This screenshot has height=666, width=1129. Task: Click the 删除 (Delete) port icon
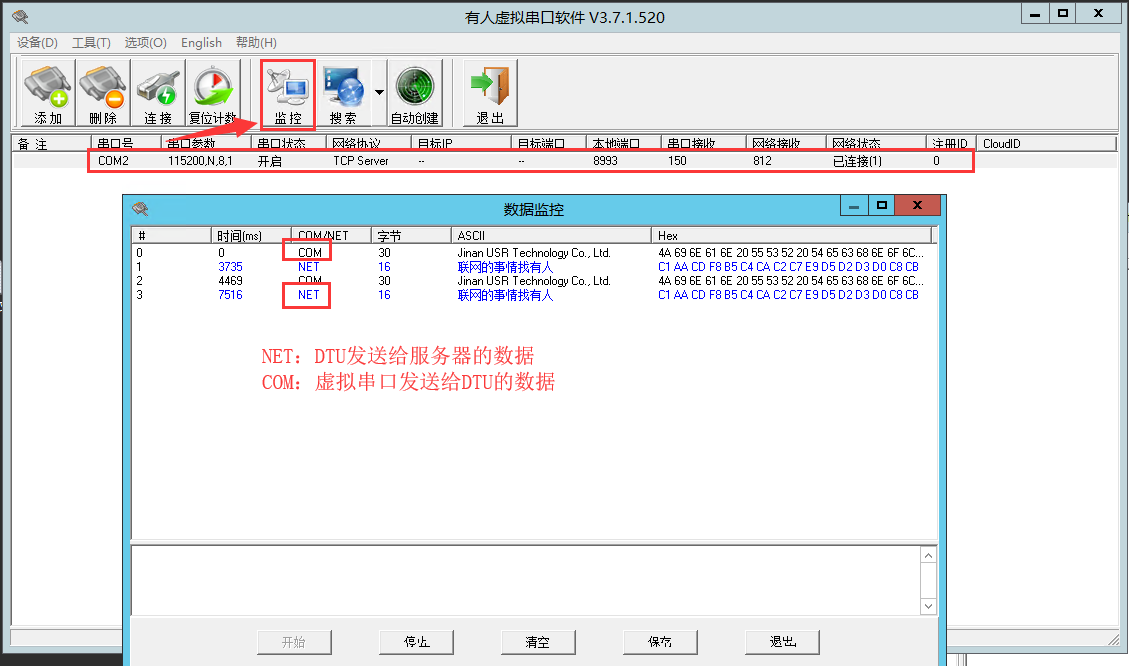(103, 93)
